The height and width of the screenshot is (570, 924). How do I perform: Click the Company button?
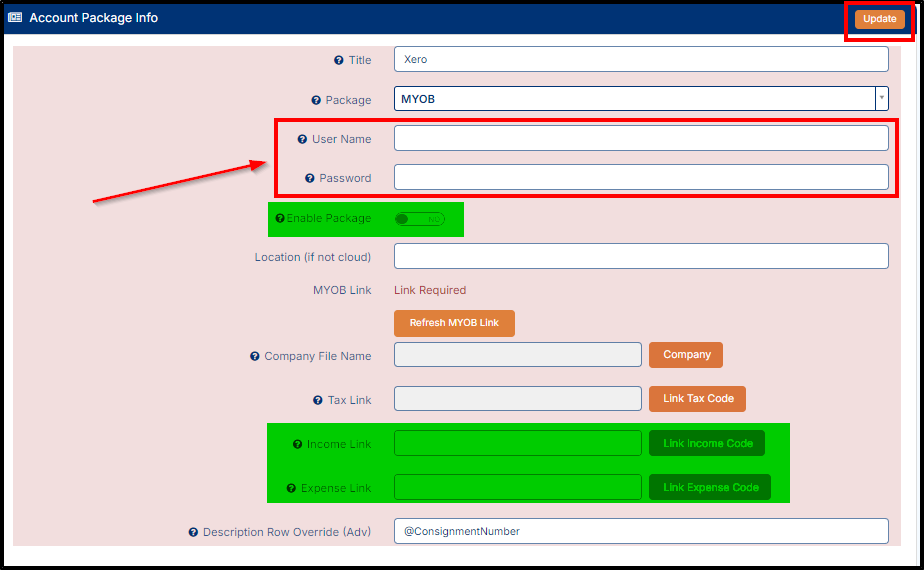coord(686,355)
